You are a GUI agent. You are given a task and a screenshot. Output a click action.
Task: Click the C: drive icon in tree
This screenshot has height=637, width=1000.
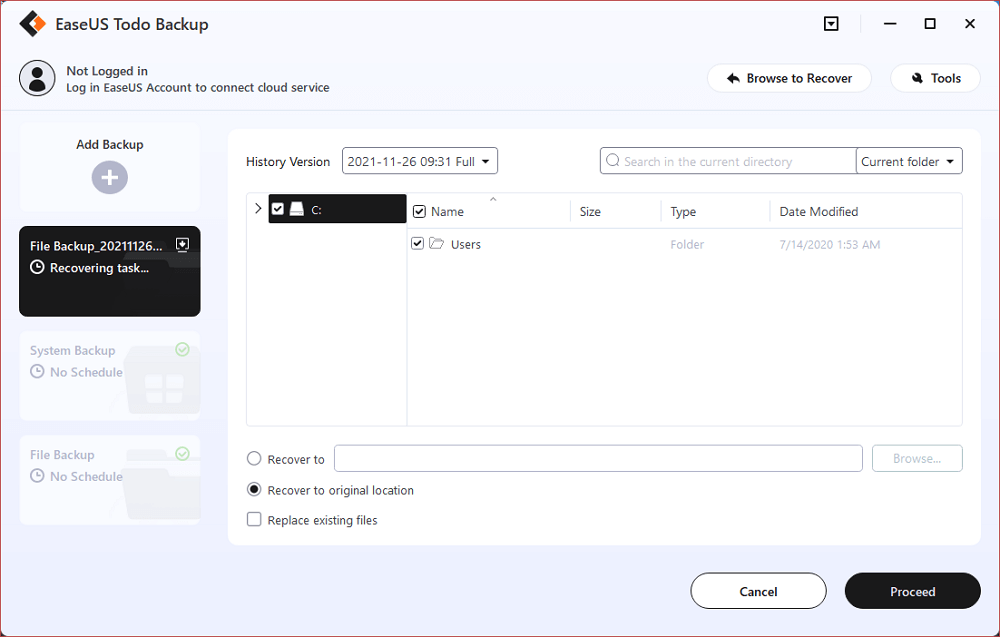(x=297, y=209)
